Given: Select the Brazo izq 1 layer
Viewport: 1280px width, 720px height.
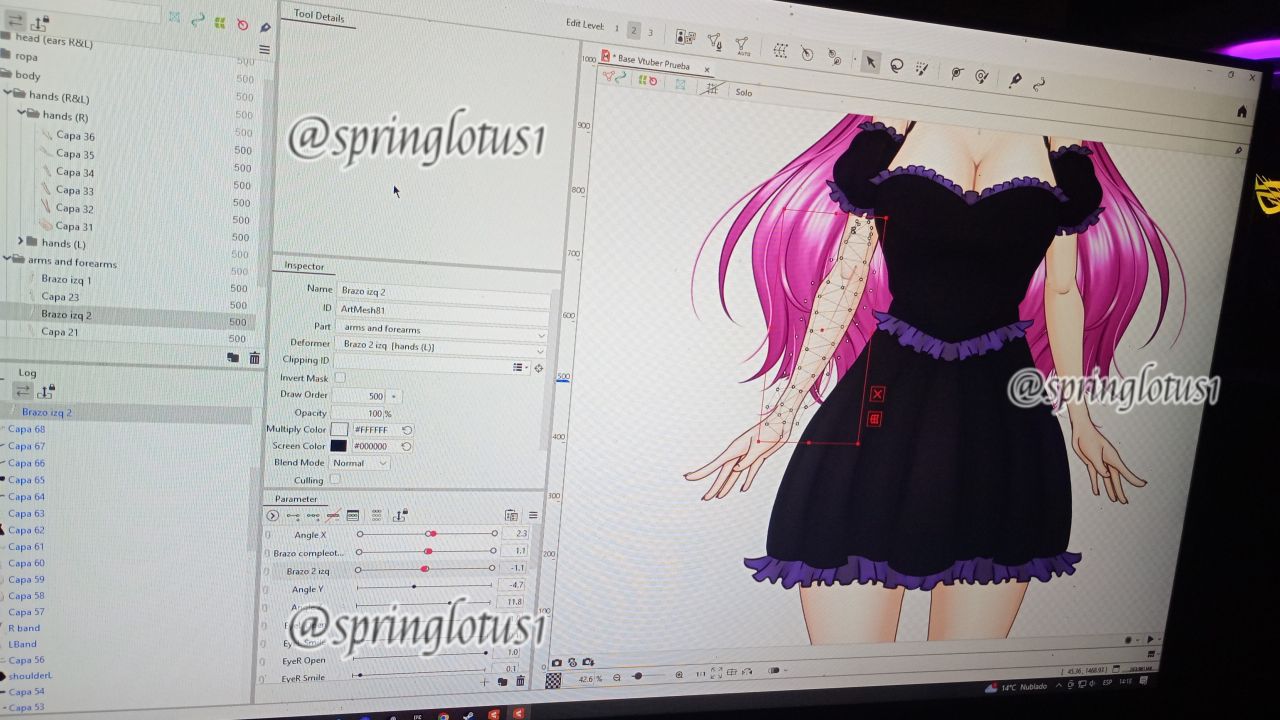Looking at the screenshot, I should click(x=66, y=280).
